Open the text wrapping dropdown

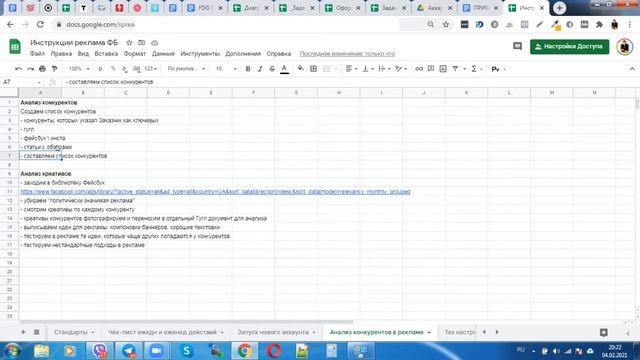[384, 69]
